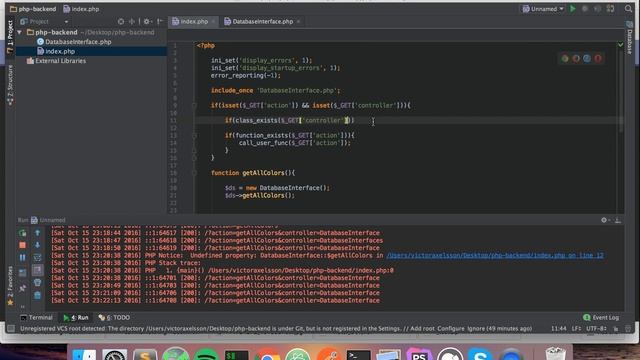The image size is (640, 360).
Task: Click the debug bug icon in toolbar
Action: point(585,9)
